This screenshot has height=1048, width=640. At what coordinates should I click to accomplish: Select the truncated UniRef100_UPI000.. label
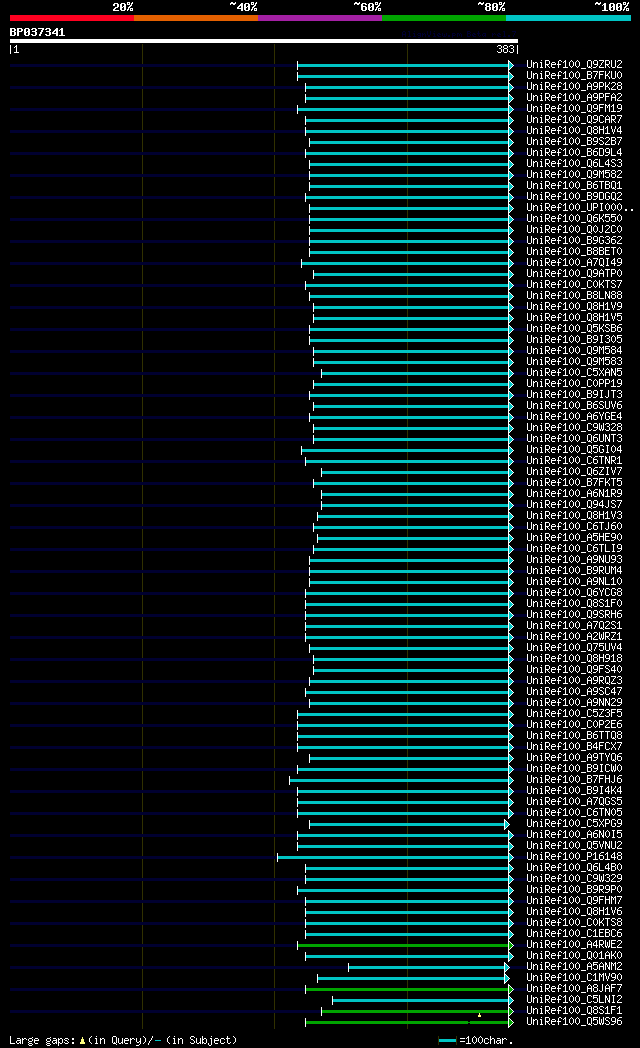(x=579, y=208)
